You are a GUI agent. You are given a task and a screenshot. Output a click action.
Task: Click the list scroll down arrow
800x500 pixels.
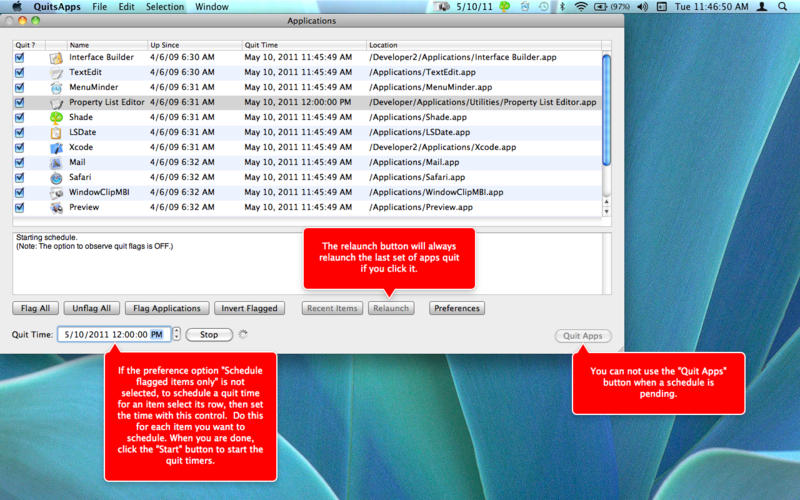[607, 211]
